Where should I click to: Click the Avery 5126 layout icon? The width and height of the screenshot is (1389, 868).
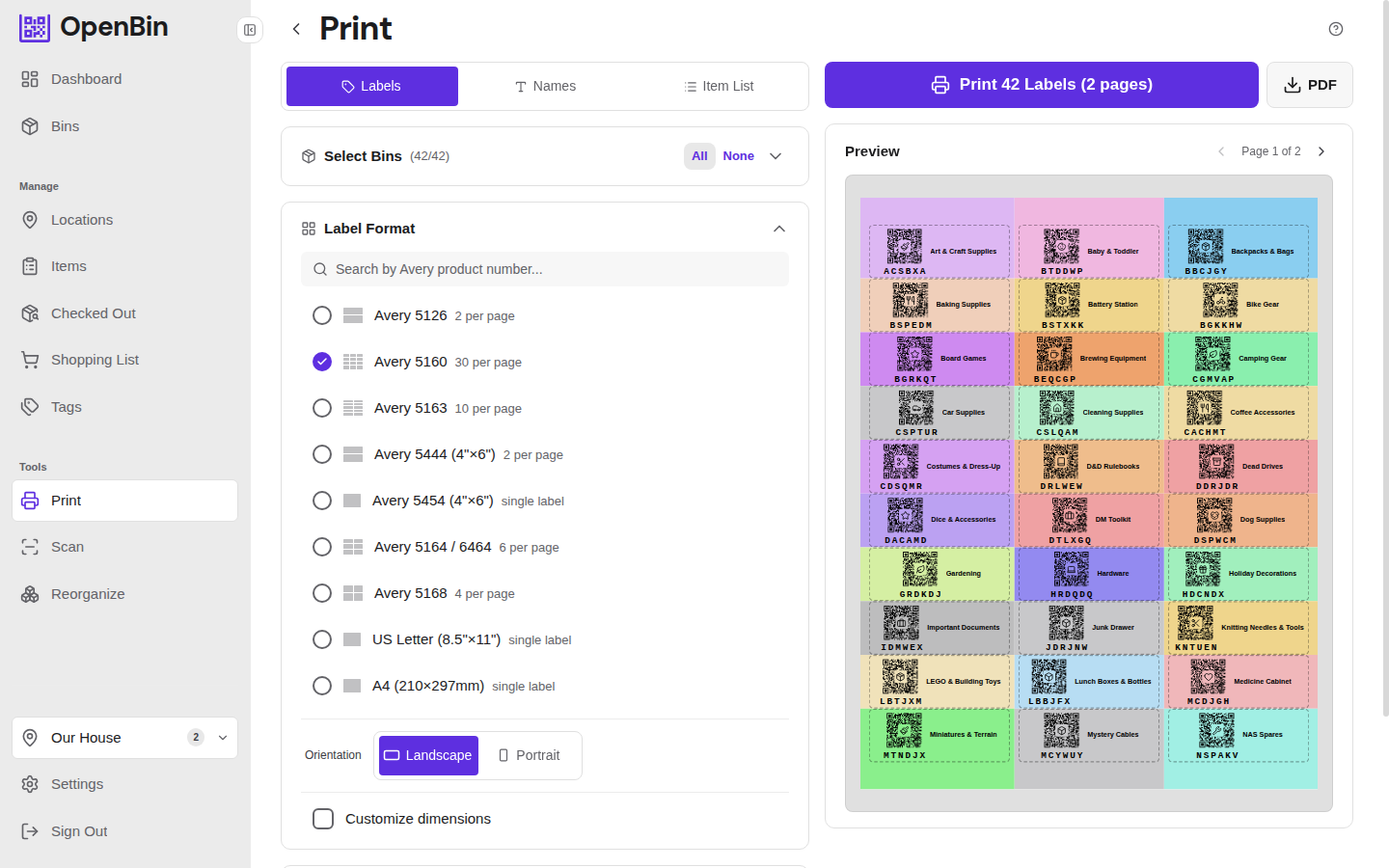coord(353,315)
